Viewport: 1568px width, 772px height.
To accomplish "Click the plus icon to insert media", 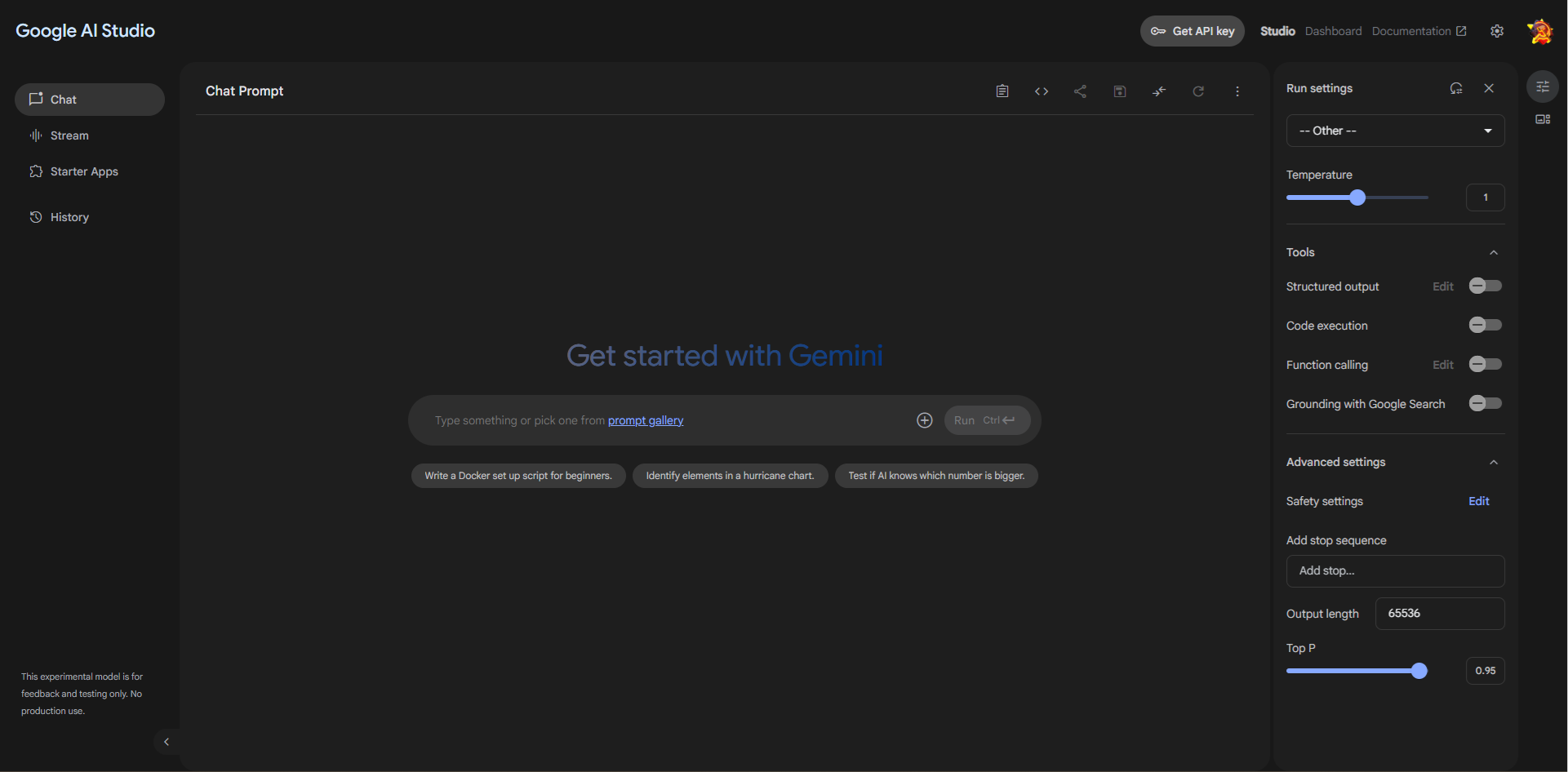I will [x=924, y=420].
